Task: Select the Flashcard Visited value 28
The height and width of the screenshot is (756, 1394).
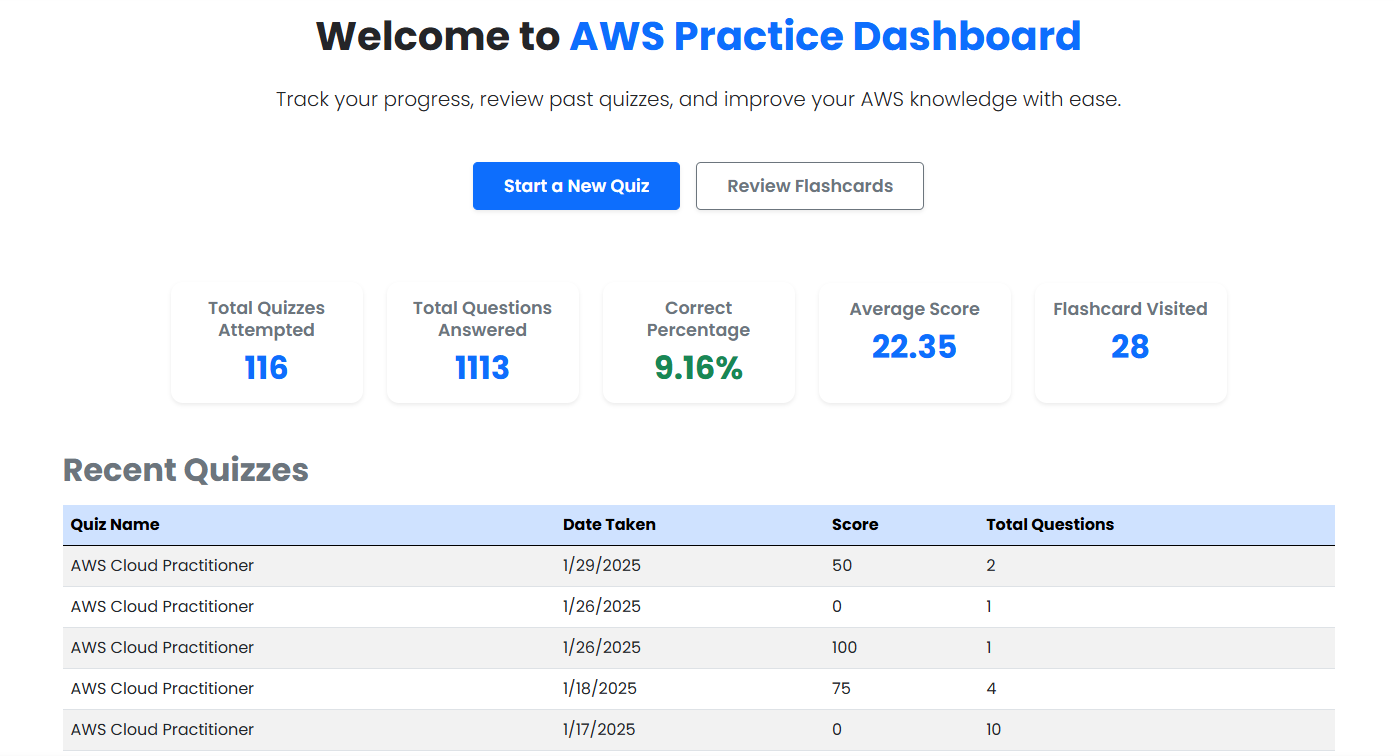Action: [1130, 347]
